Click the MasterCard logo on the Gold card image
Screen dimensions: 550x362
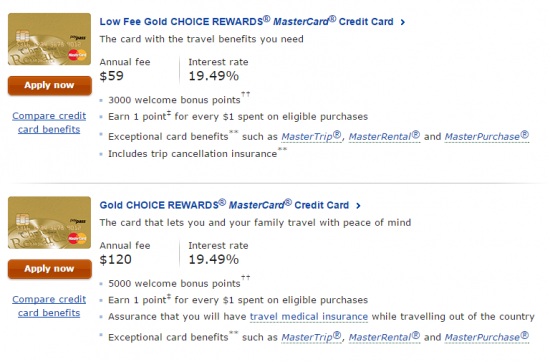pyautogui.click(x=77, y=238)
